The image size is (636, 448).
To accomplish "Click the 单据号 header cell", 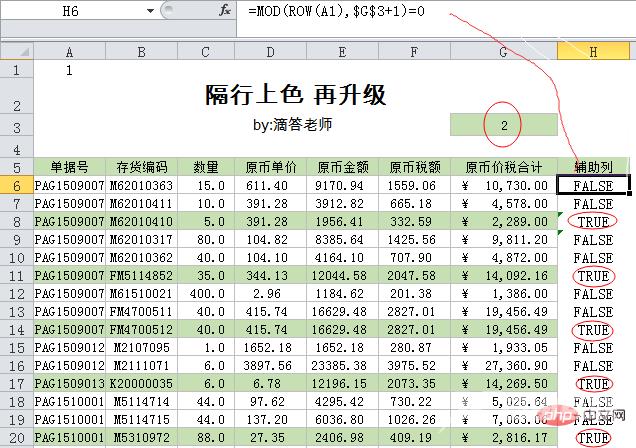I will [69, 167].
